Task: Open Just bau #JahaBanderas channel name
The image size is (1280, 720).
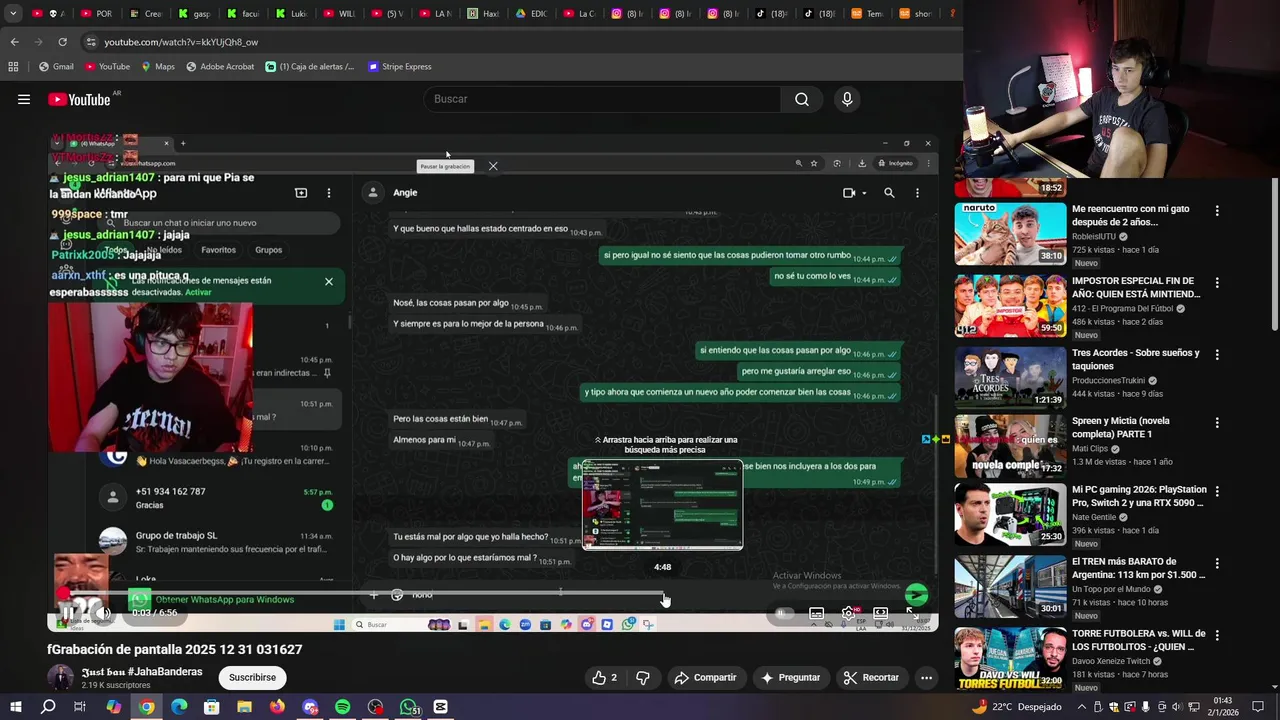Action: tap(142, 672)
